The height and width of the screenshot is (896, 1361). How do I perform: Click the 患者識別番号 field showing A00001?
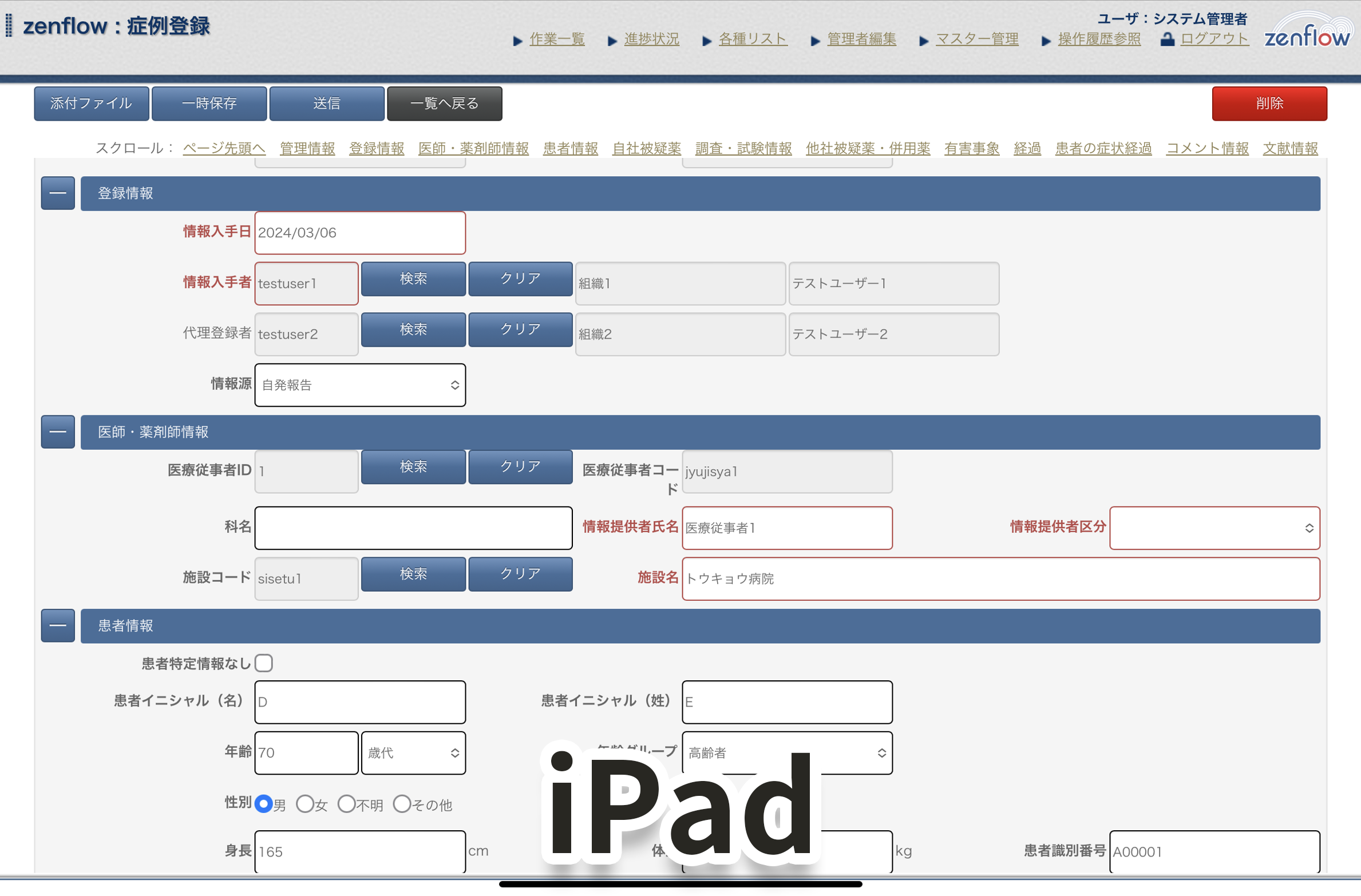point(1214,851)
